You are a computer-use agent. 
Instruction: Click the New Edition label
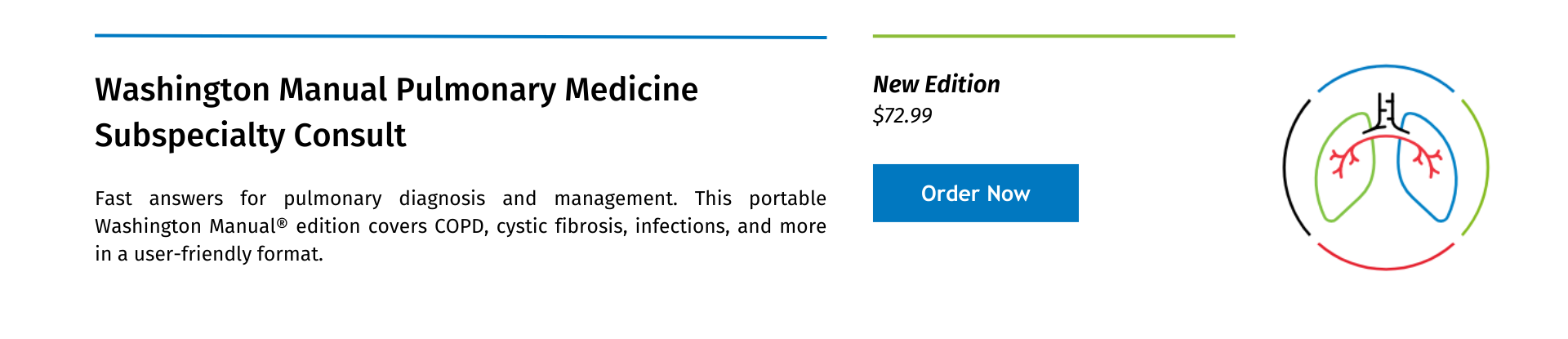click(x=936, y=84)
